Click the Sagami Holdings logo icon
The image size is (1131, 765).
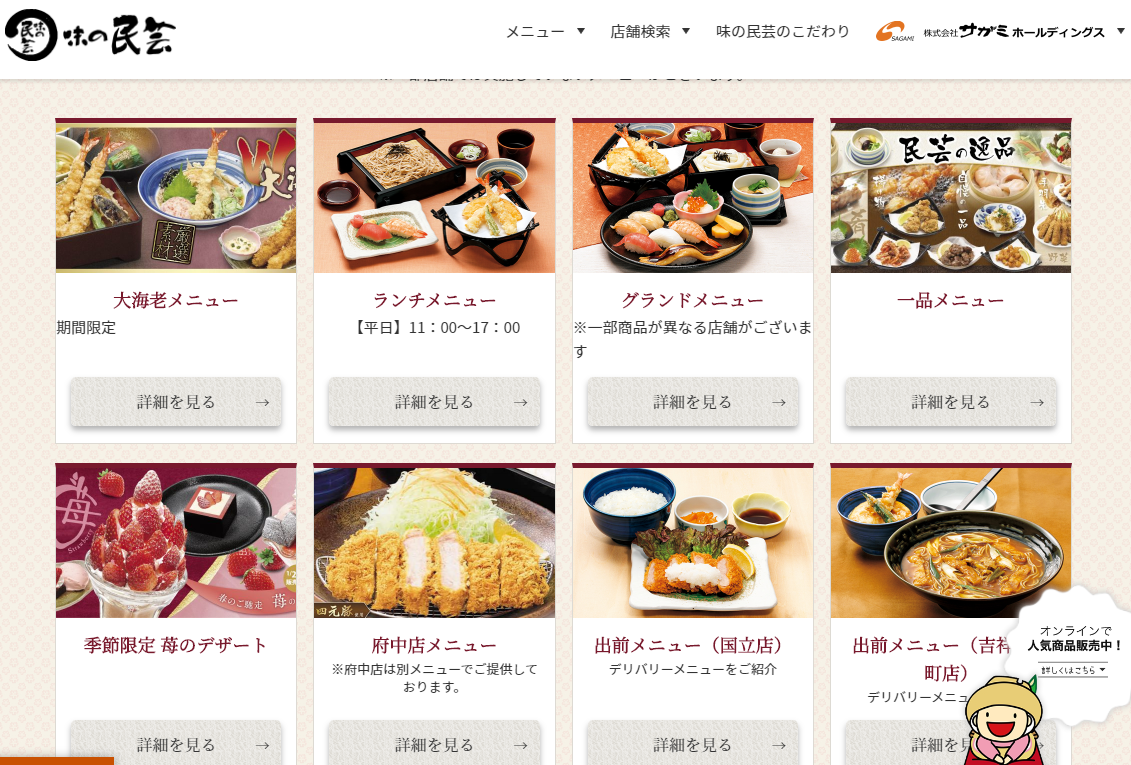click(894, 32)
